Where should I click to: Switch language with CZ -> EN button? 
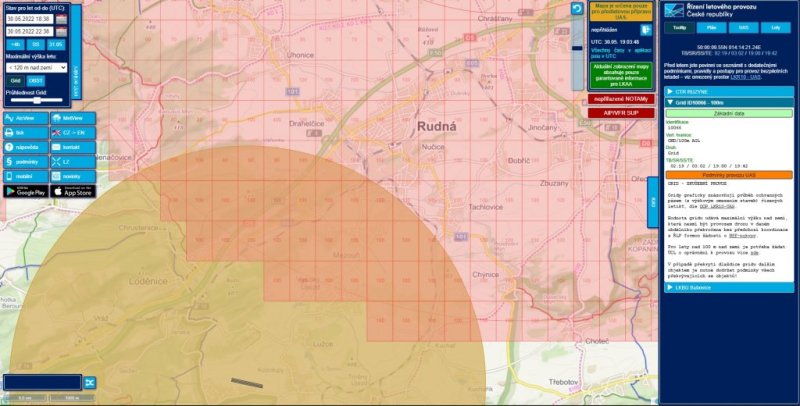click(x=73, y=133)
